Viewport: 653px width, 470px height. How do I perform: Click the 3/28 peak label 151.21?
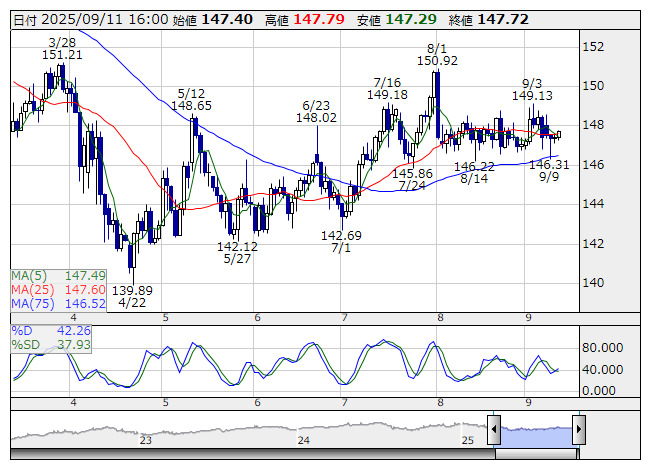tap(62, 54)
